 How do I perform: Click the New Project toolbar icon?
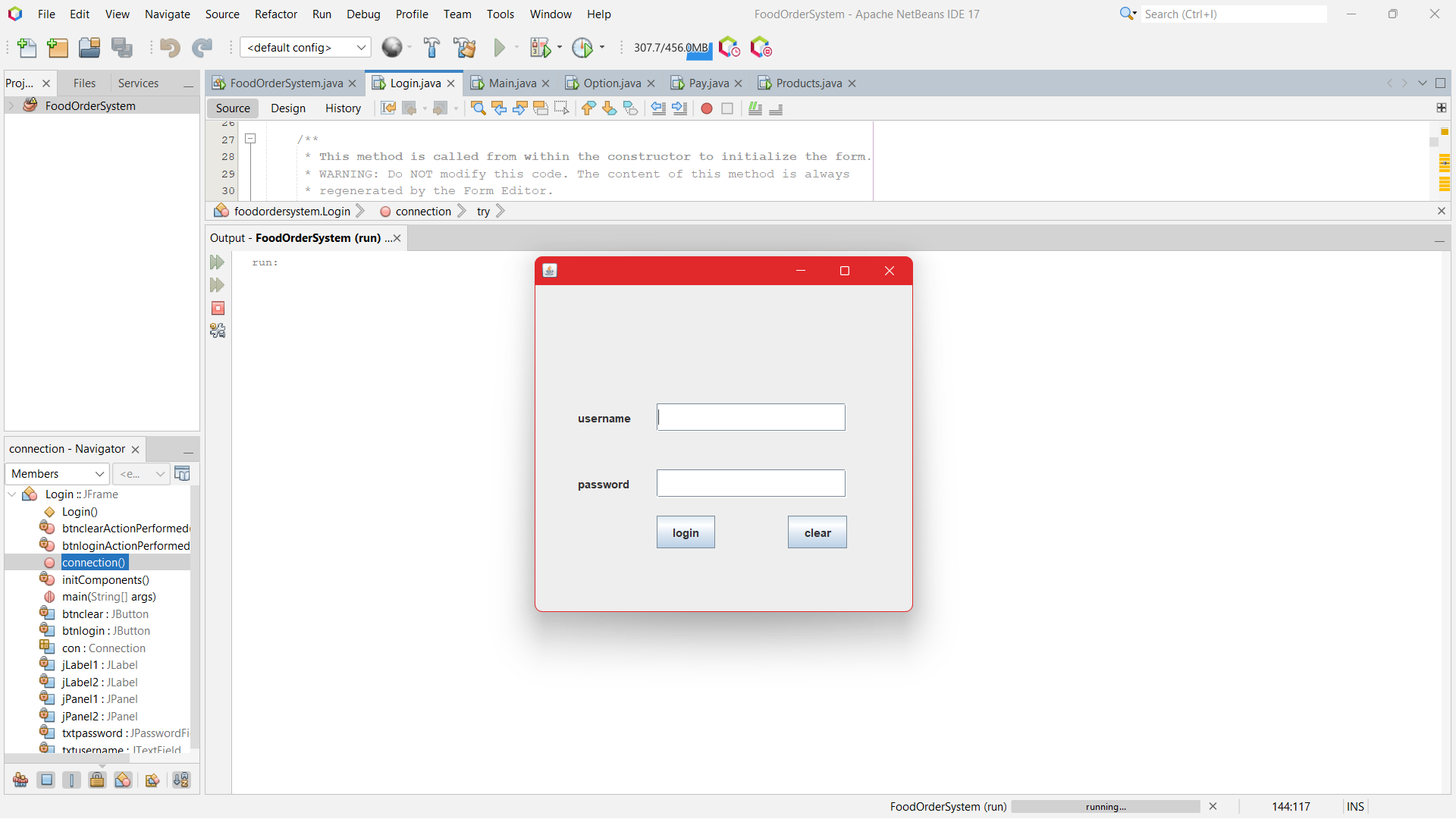pyautogui.click(x=58, y=48)
